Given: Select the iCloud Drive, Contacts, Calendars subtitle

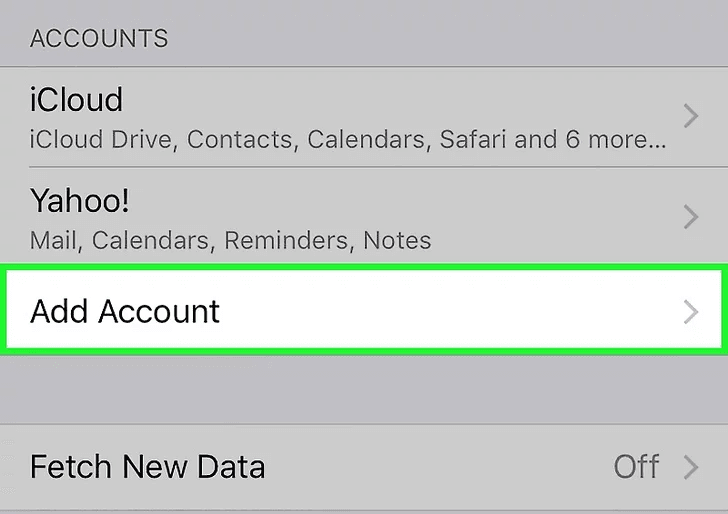Looking at the screenshot, I should [x=300, y=139].
